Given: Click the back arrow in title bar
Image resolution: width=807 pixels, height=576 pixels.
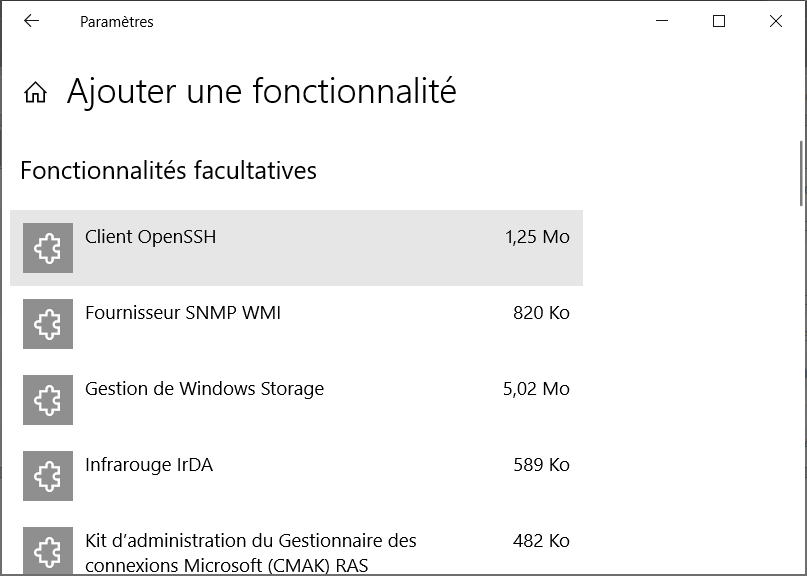Looking at the screenshot, I should point(31,21).
